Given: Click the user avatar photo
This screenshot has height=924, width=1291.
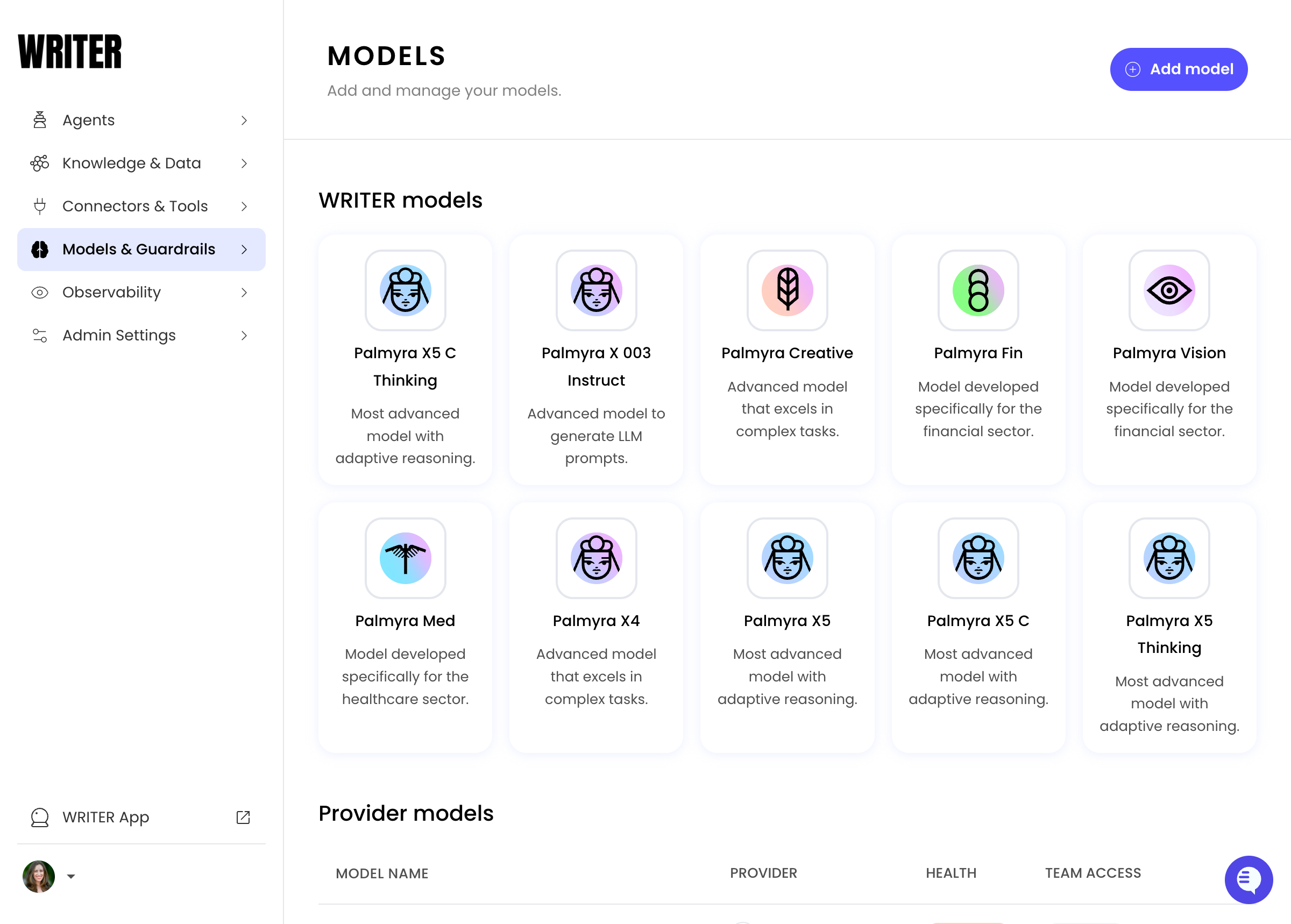Looking at the screenshot, I should click(39, 876).
